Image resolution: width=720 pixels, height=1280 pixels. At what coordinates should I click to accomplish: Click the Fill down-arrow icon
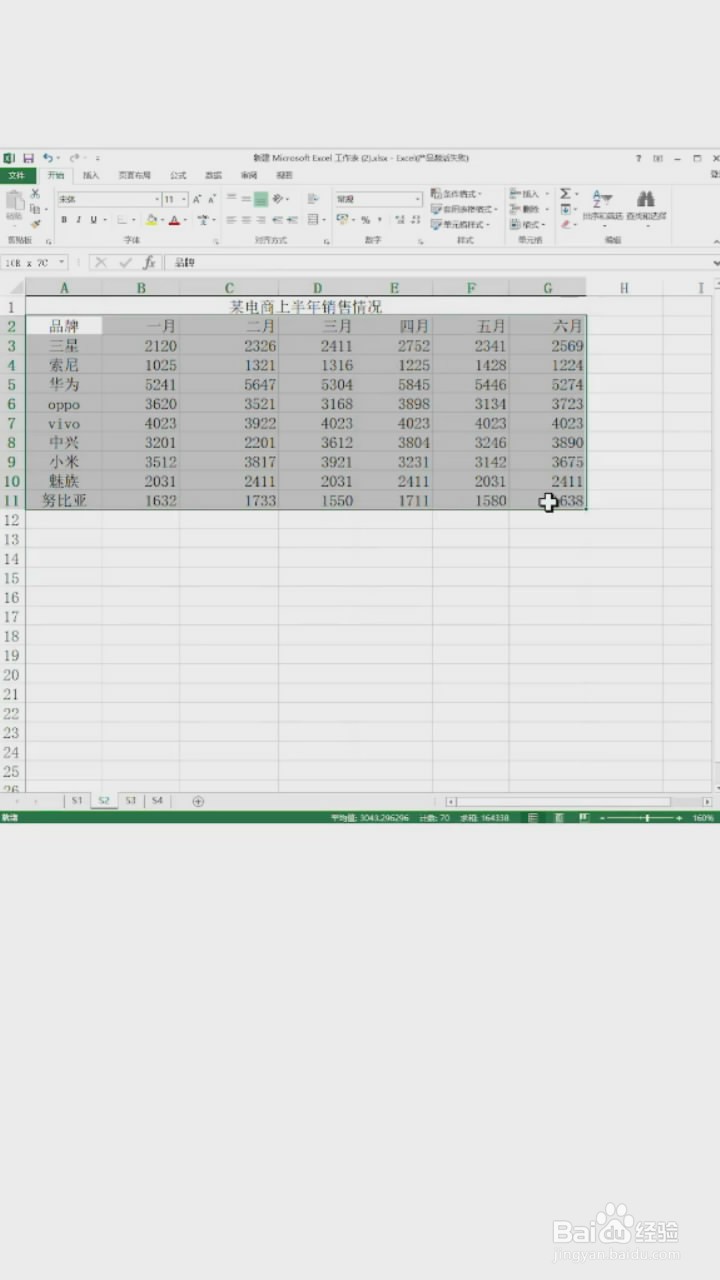(565, 209)
